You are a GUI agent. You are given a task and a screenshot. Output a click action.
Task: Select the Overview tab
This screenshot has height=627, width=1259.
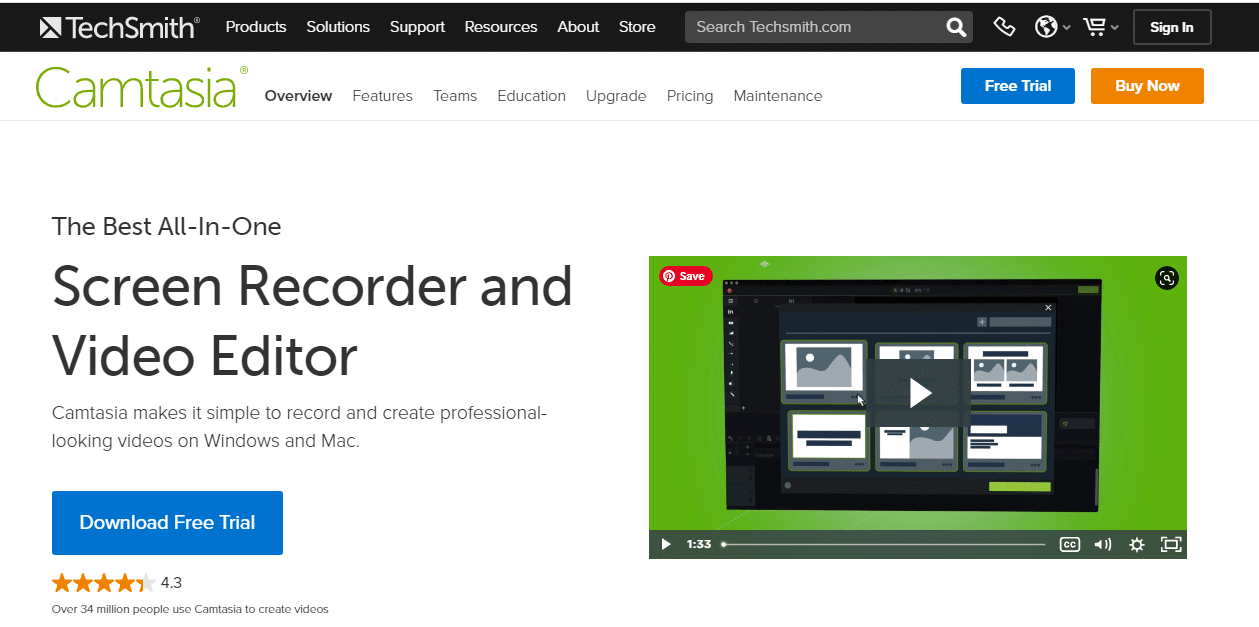pos(298,96)
